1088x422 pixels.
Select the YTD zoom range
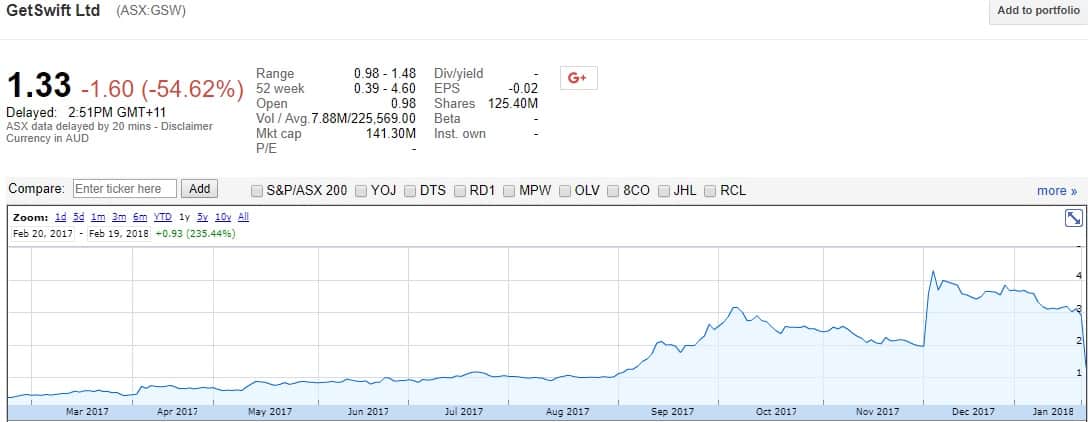pos(162,217)
